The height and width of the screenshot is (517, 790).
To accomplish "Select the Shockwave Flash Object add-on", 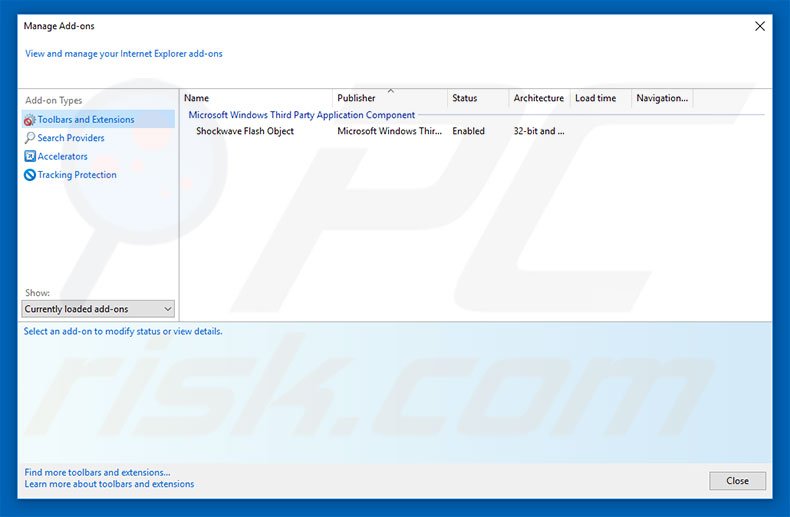I will point(245,131).
